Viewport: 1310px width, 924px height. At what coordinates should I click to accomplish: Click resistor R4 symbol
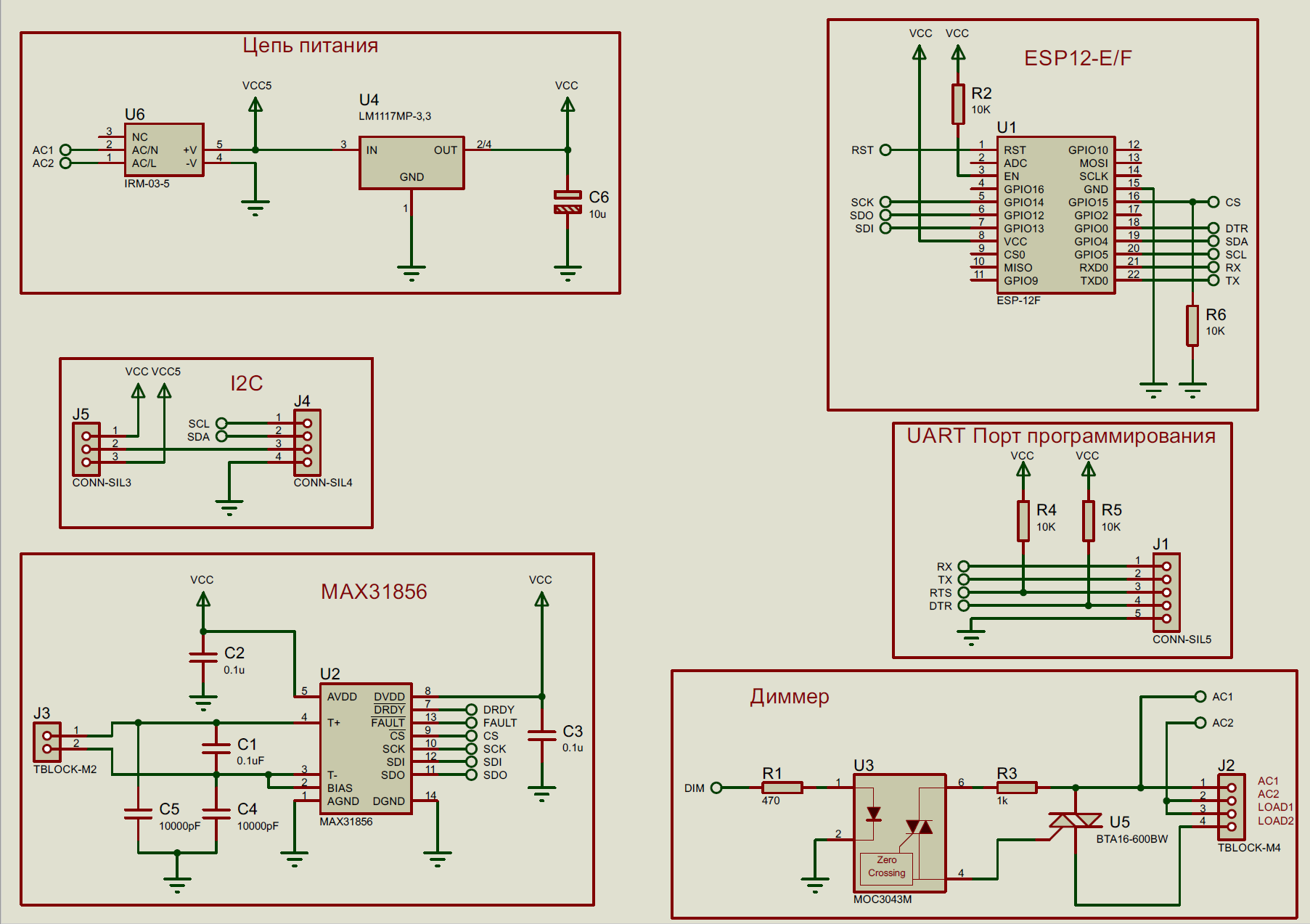(x=1023, y=520)
